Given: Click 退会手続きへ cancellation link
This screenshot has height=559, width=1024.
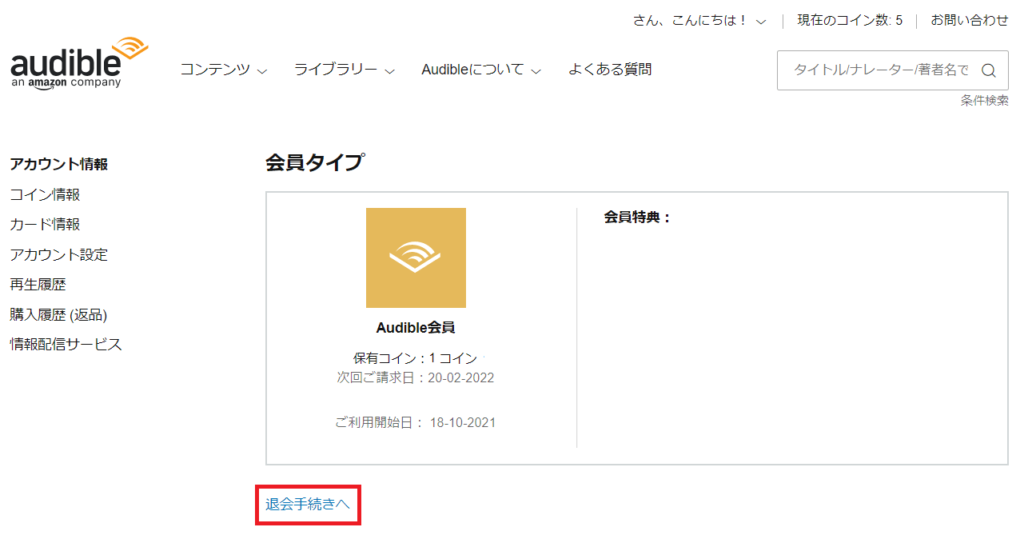Looking at the screenshot, I should click(x=307, y=505).
